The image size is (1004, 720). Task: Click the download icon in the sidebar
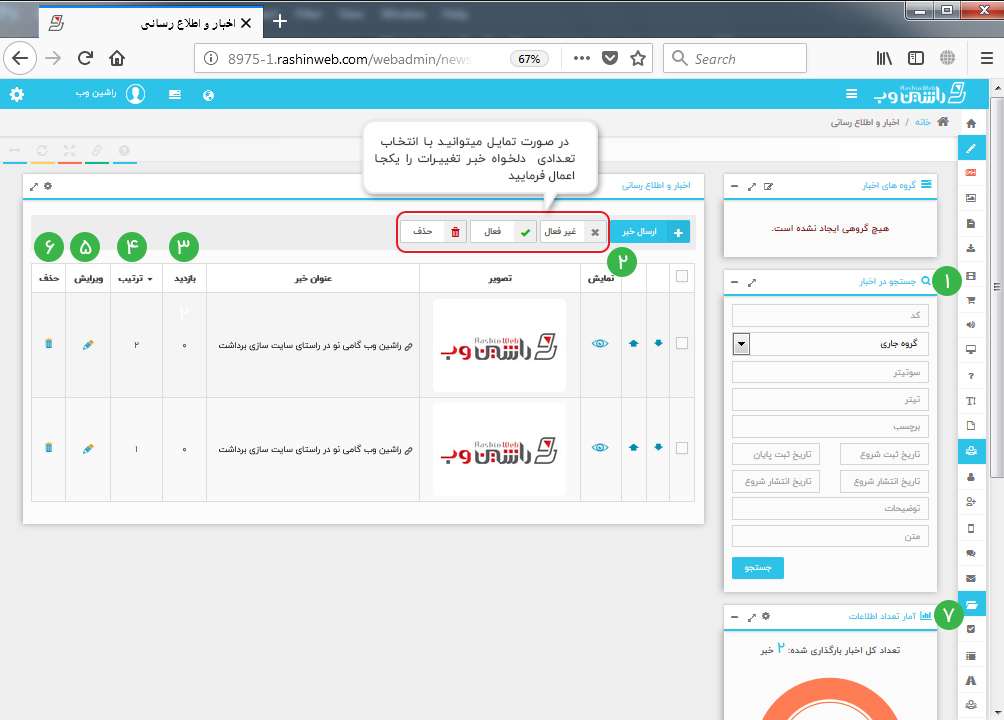pyautogui.click(x=971, y=249)
